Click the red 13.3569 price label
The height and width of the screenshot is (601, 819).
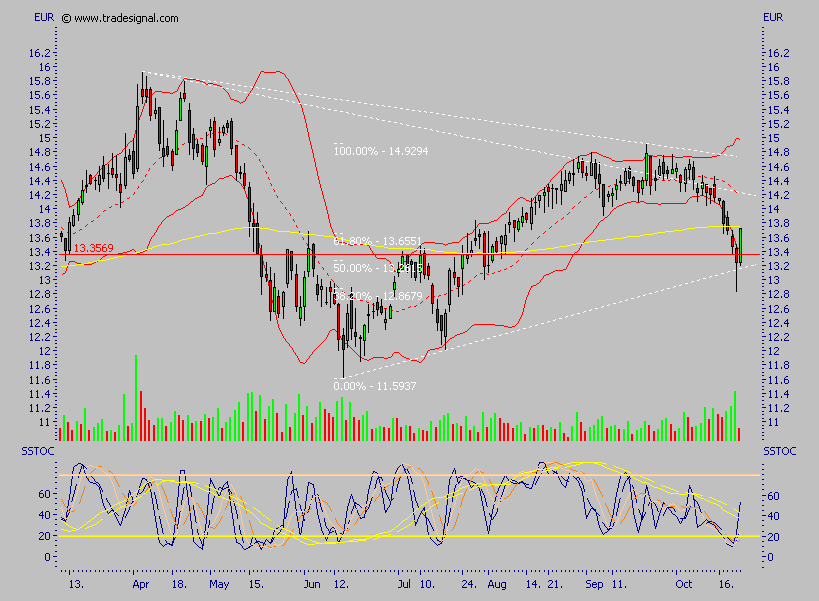coord(93,248)
